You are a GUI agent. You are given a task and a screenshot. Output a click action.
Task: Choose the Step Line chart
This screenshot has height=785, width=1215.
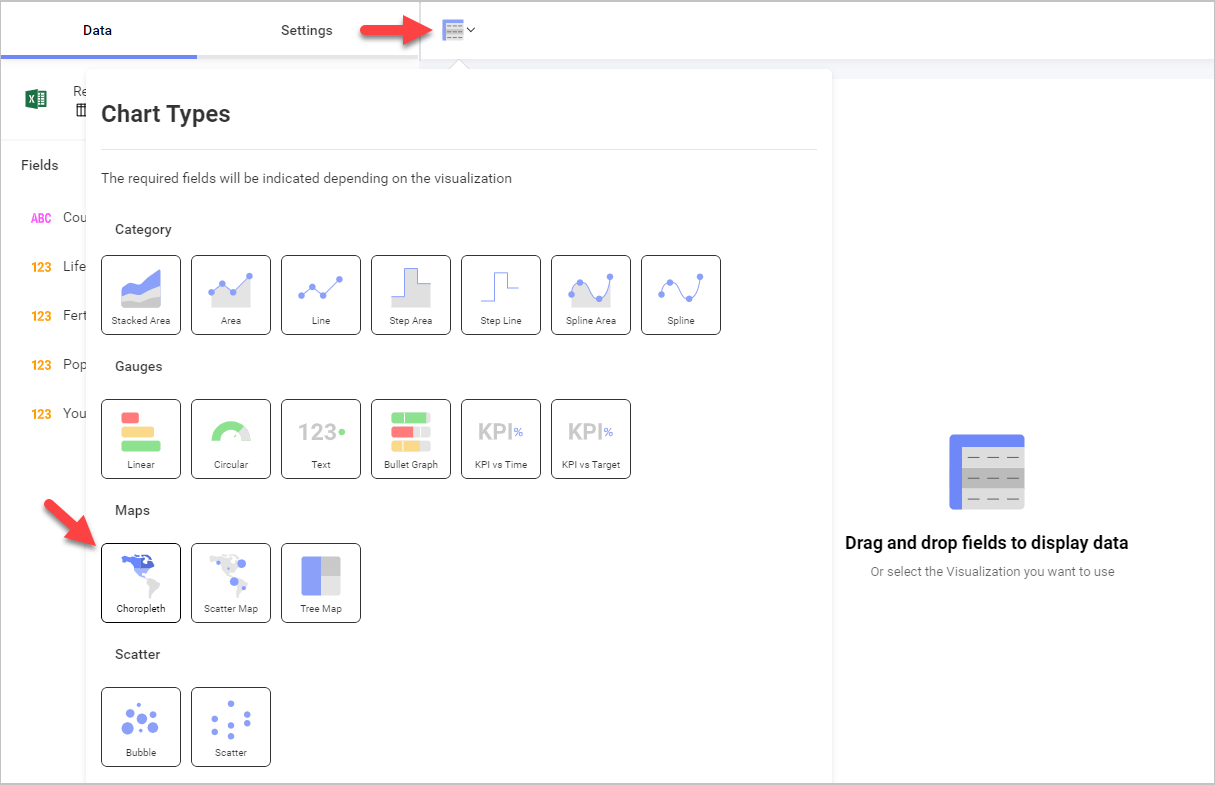pyautogui.click(x=501, y=294)
